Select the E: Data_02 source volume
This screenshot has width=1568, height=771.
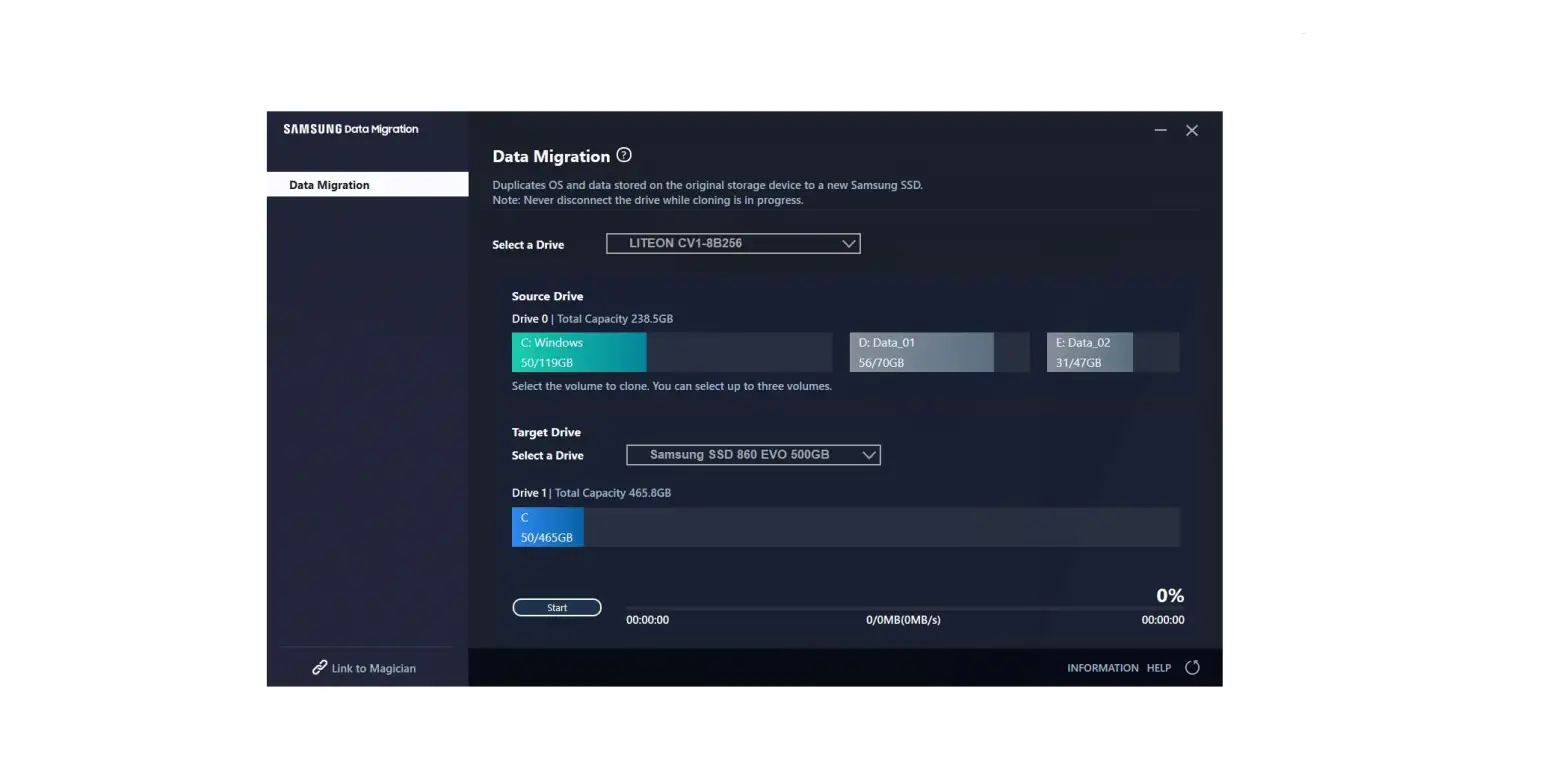click(1113, 352)
